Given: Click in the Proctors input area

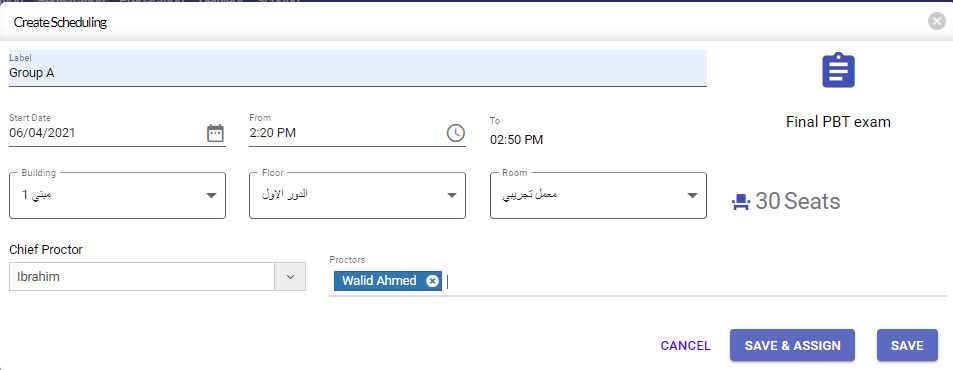Looking at the screenshot, I should [693, 281].
